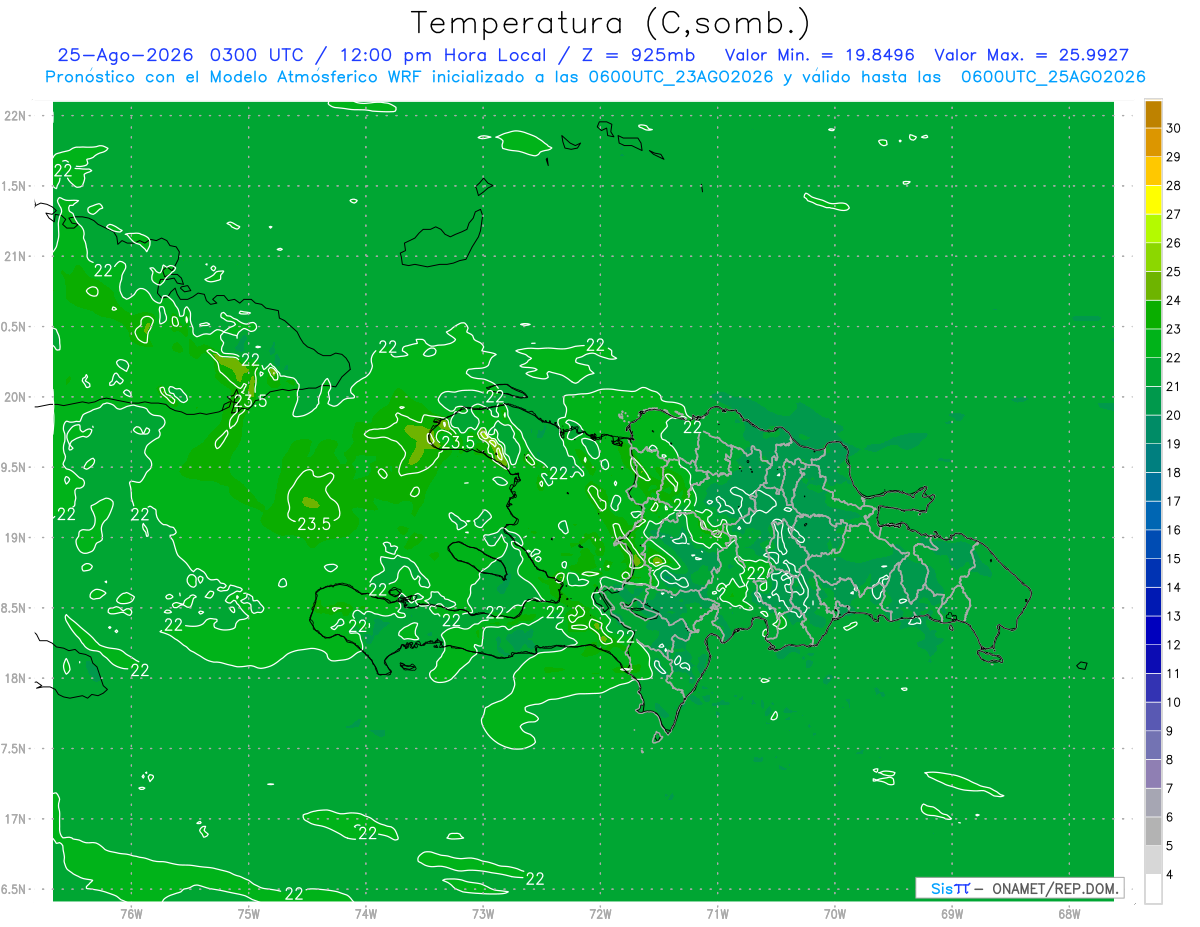The image size is (1200, 927).
Task: Select the '0600UTC_25AGO2026' valid-until timestamp
Action: (x=1053, y=77)
